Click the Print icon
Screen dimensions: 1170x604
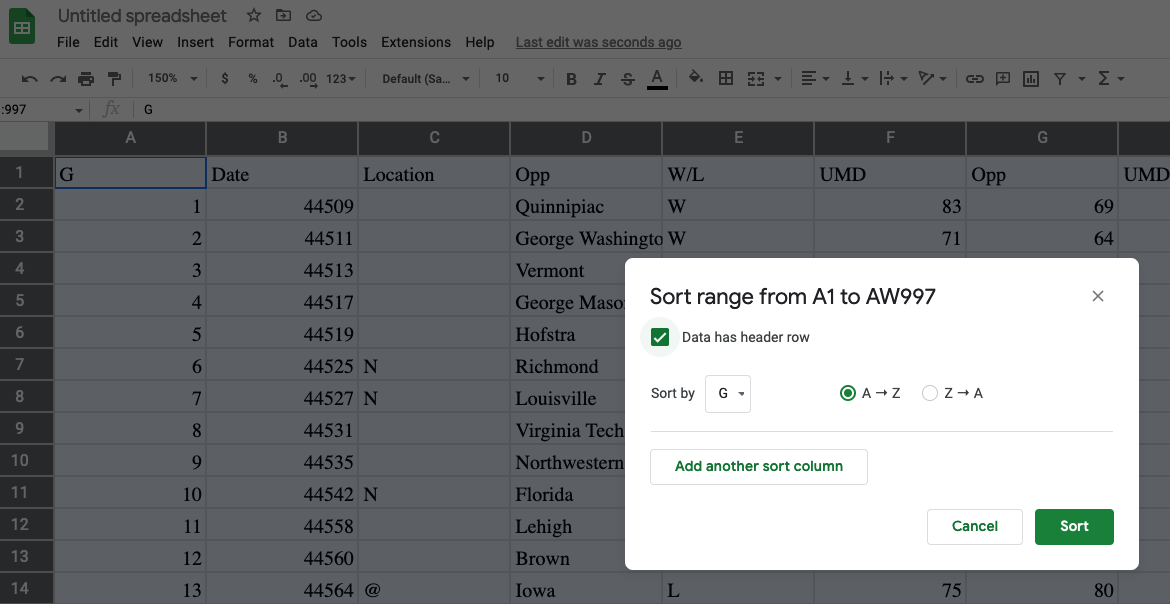[x=86, y=77]
